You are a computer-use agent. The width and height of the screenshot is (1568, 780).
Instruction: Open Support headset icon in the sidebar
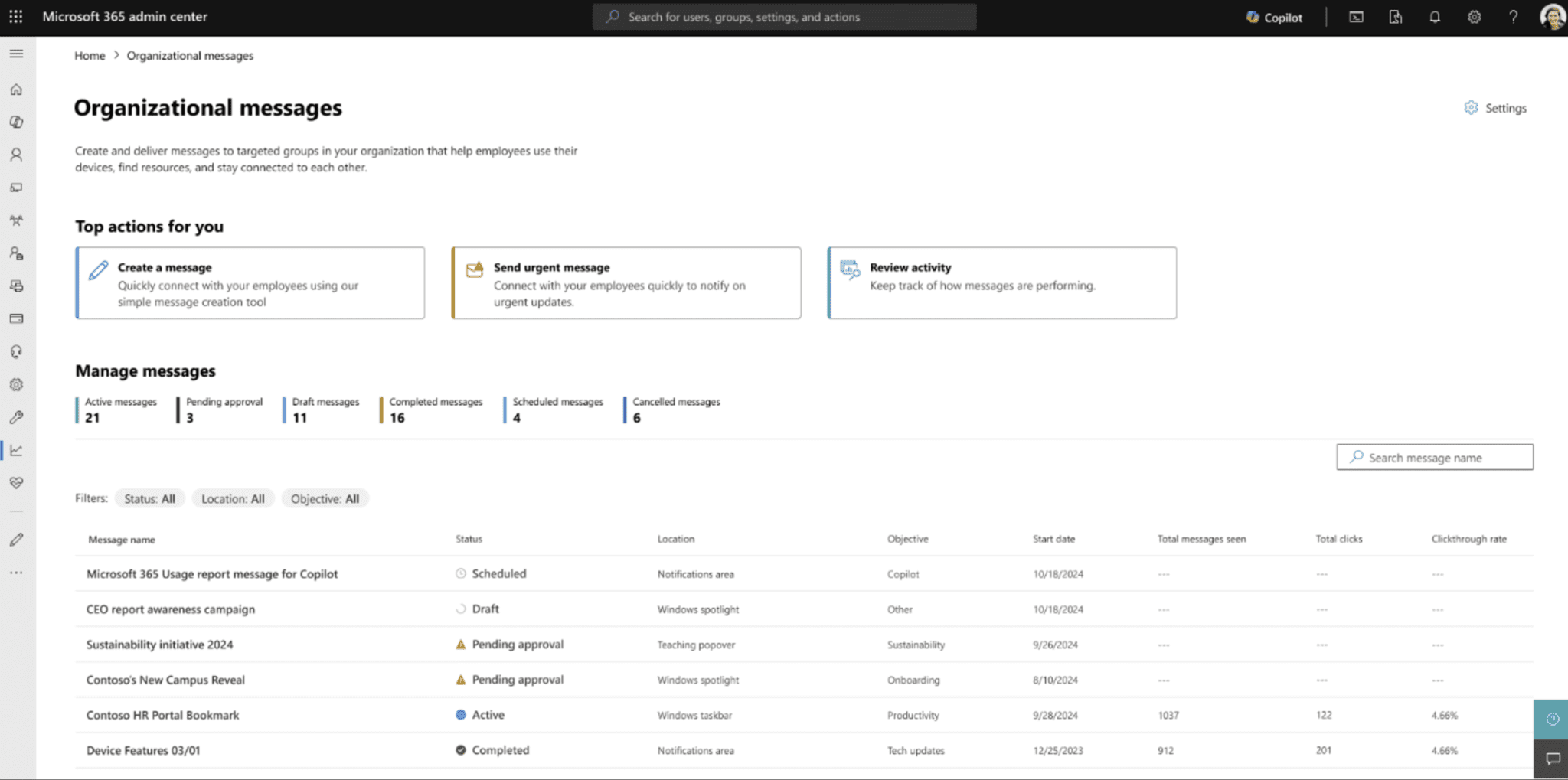(x=15, y=351)
